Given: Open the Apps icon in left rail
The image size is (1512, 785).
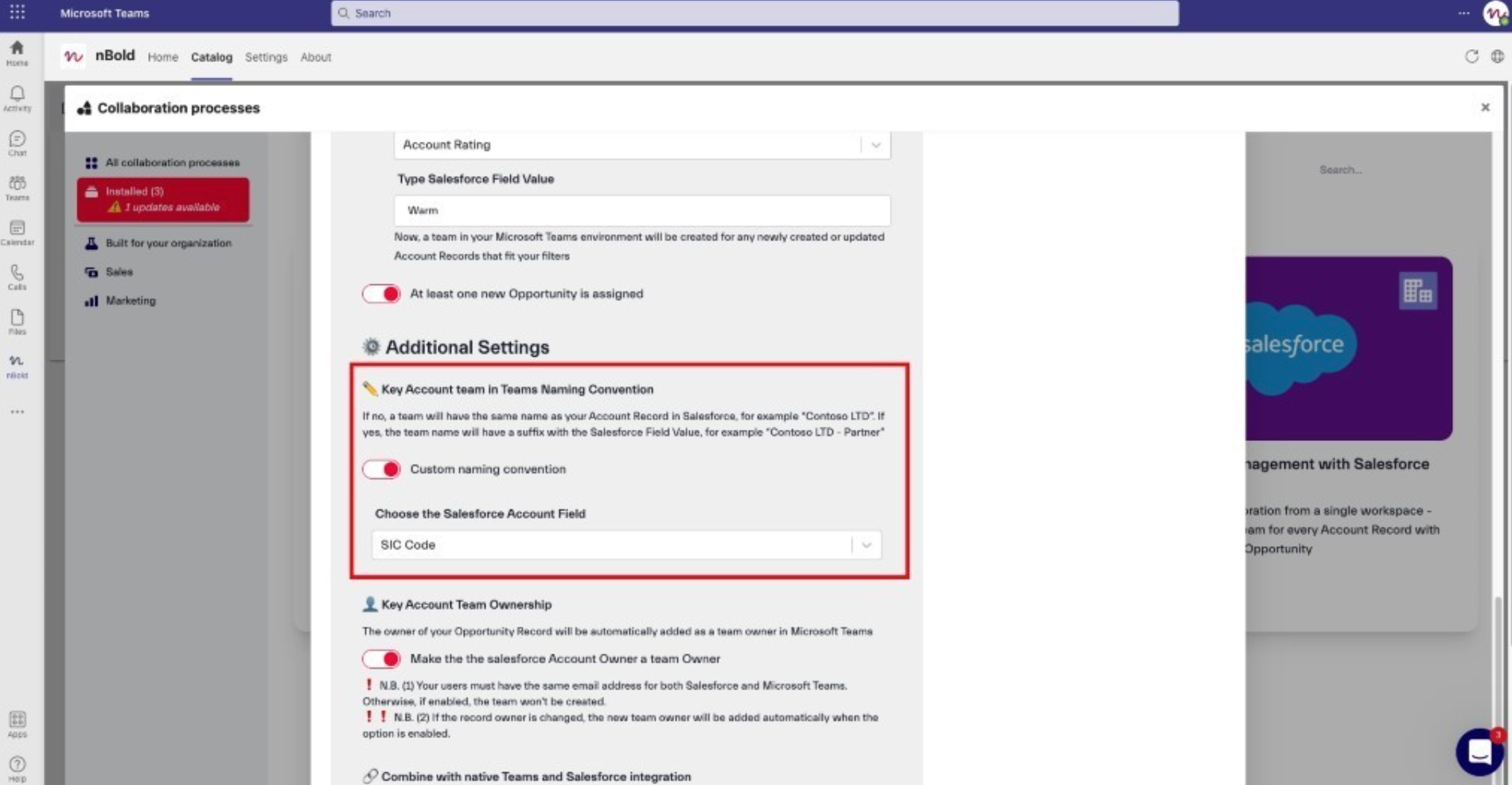Looking at the screenshot, I should (x=17, y=724).
